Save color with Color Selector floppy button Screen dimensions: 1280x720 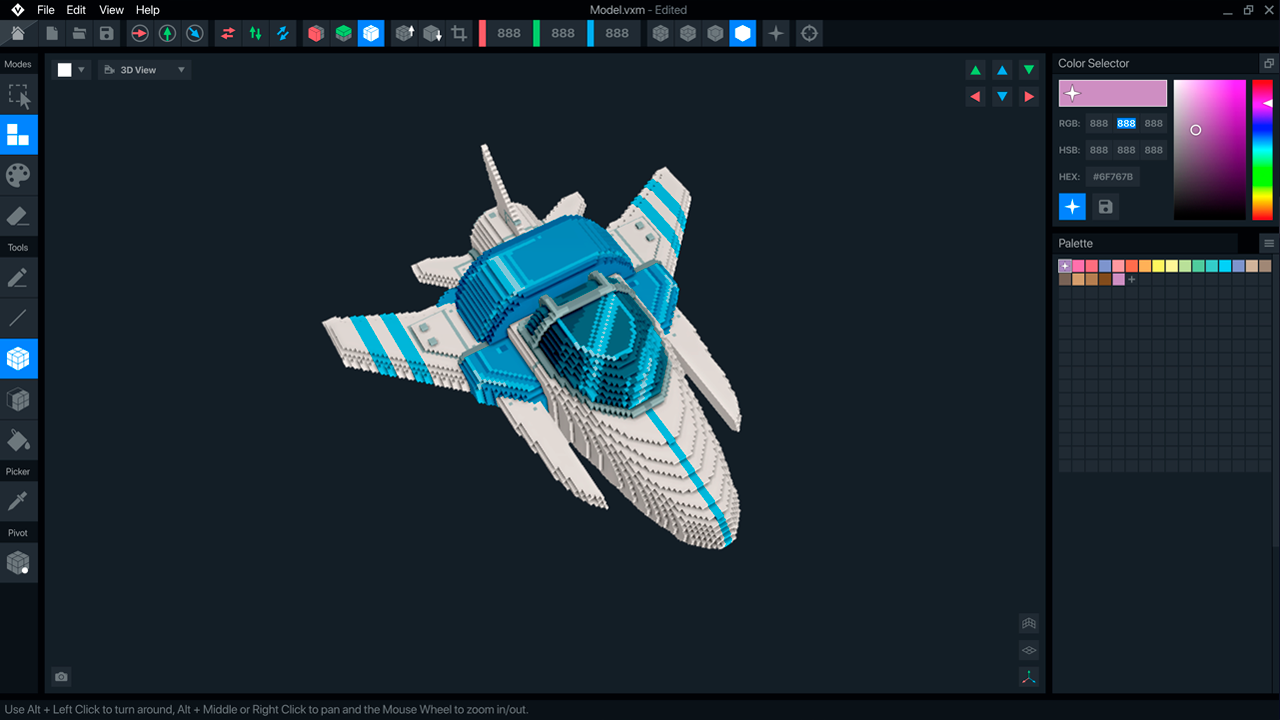click(1105, 207)
